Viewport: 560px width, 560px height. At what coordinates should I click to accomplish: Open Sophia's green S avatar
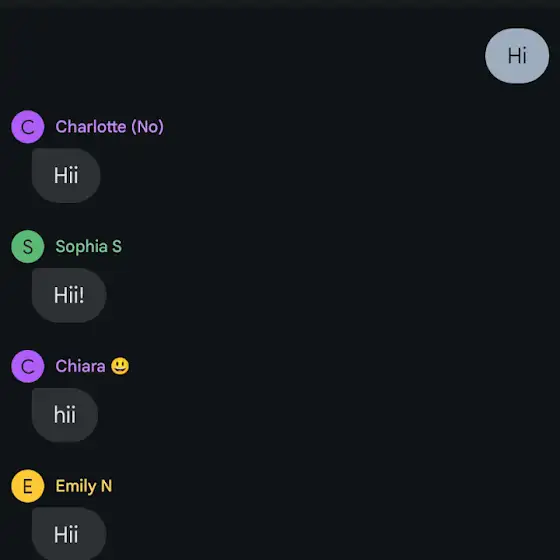click(x=28, y=246)
